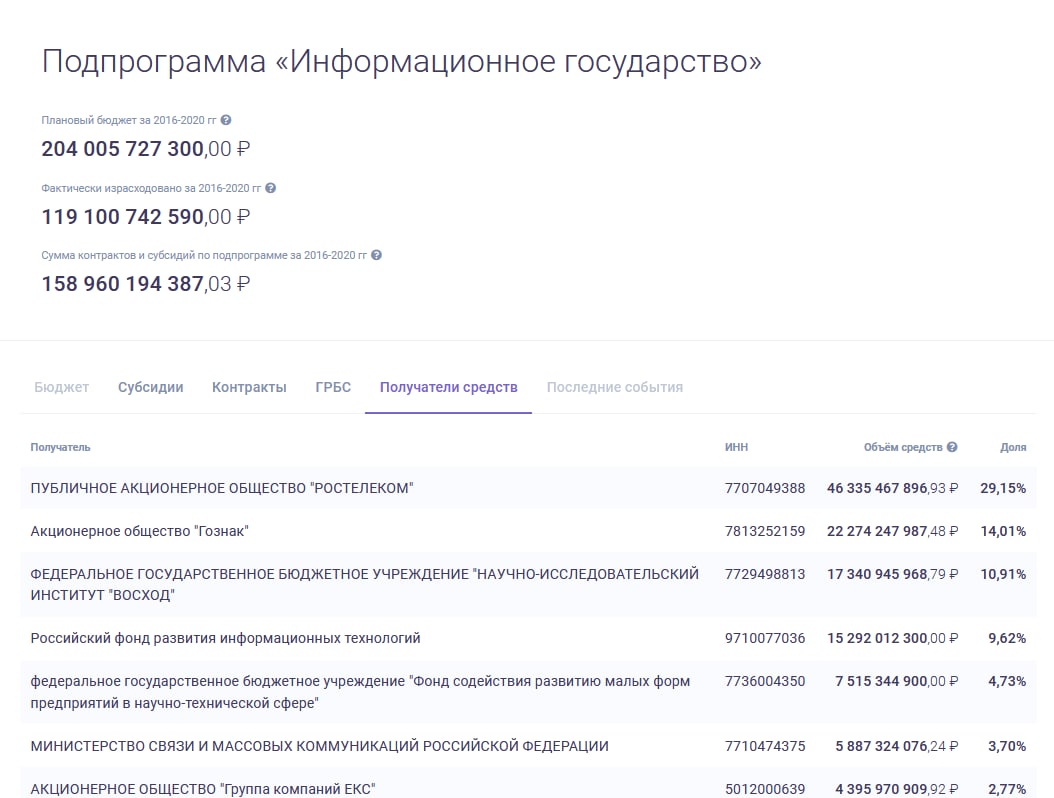Click share value 4,73%

(x=1007, y=681)
